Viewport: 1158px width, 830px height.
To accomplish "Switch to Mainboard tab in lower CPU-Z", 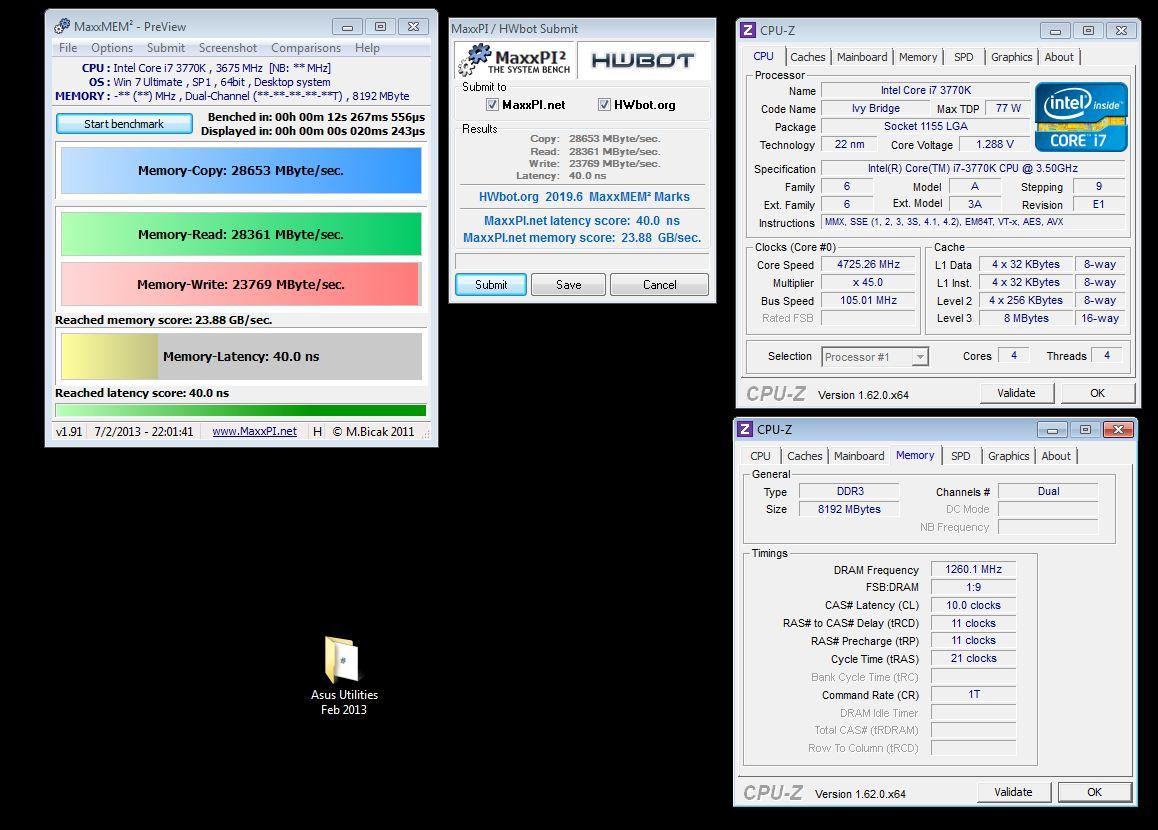I will coord(859,456).
